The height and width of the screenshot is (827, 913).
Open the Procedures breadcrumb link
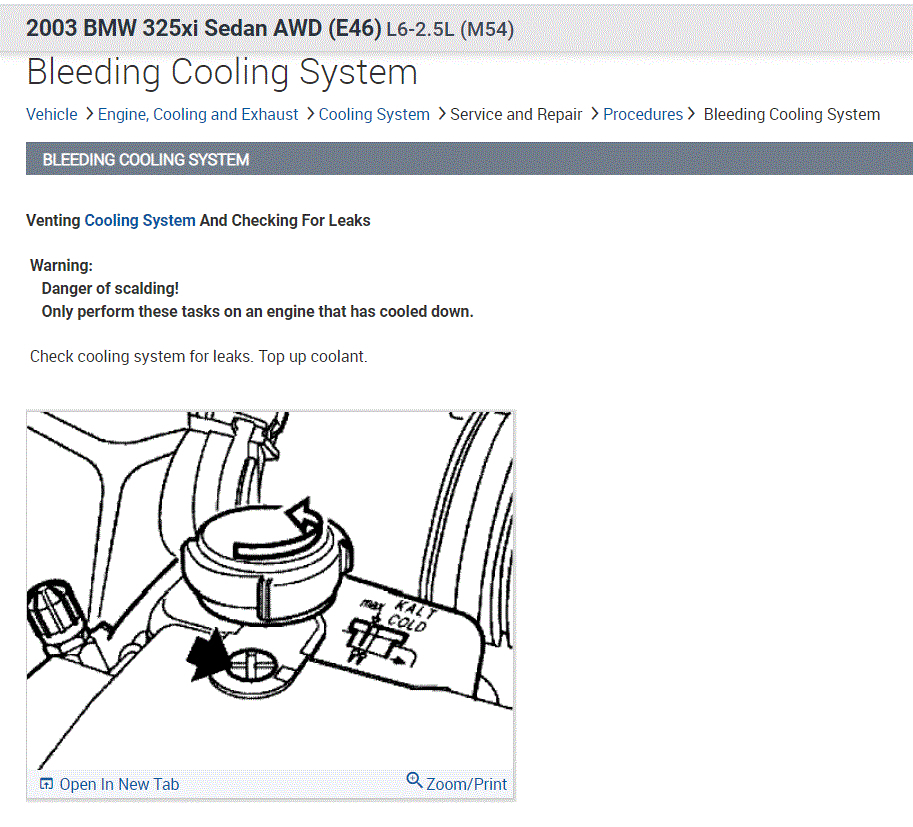[x=643, y=114]
